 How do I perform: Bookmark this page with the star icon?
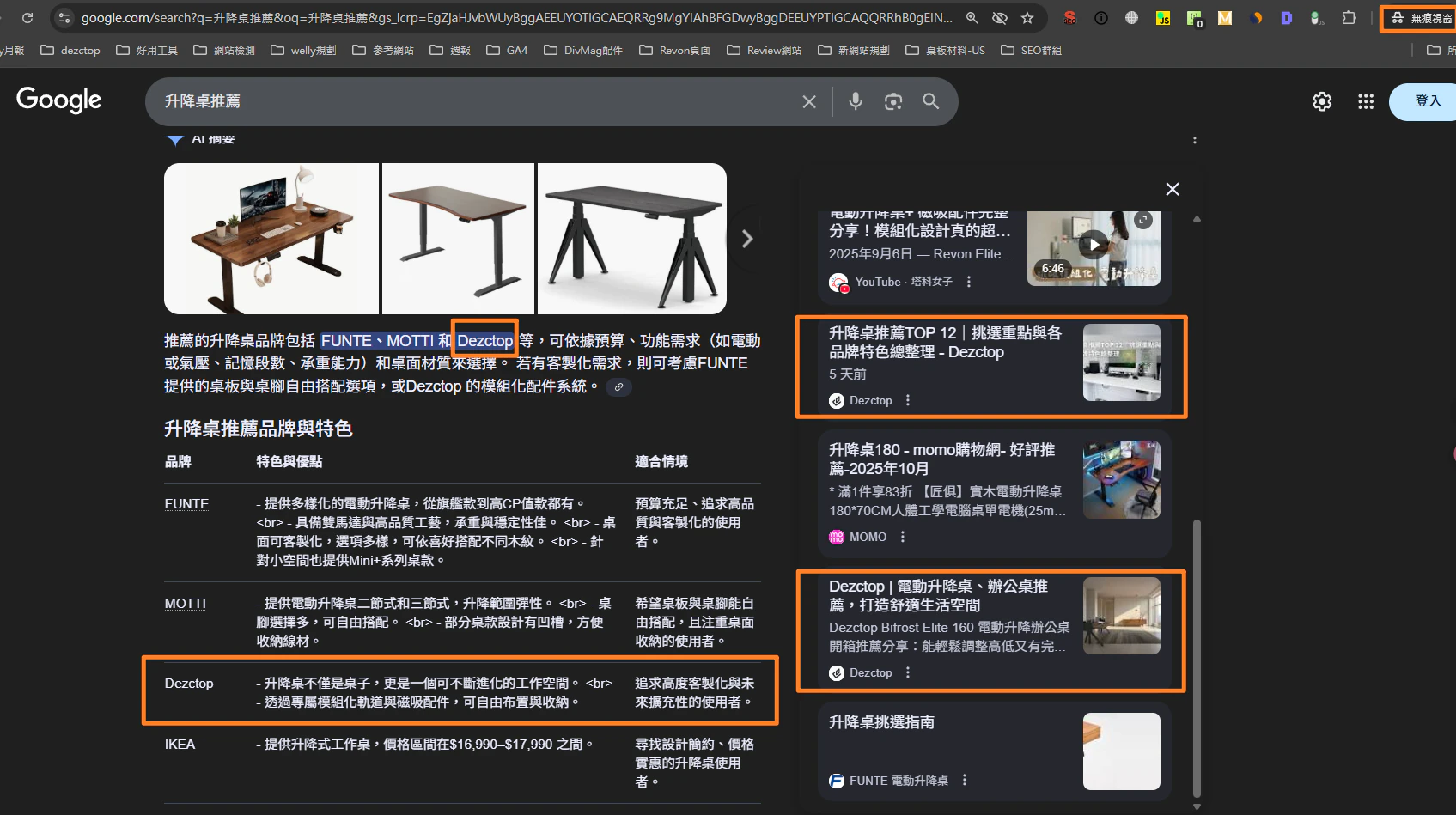click(1027, 17)
